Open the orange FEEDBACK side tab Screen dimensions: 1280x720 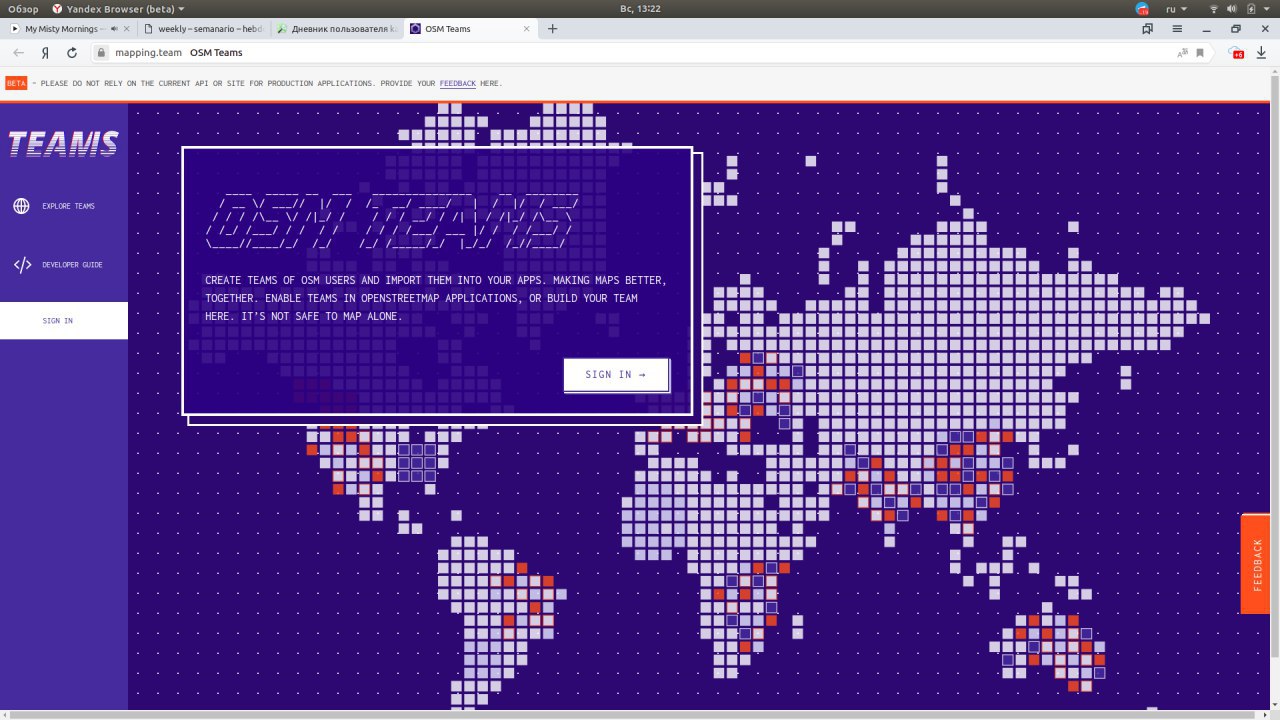tap(1258, 564)
